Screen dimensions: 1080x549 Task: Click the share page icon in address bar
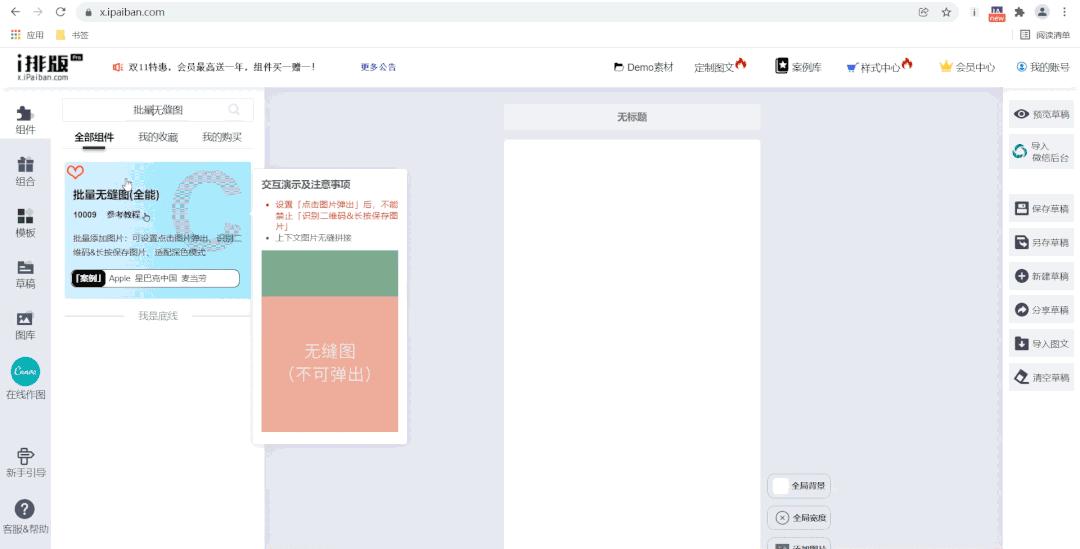pyautogui.click(x=924, y=12)
